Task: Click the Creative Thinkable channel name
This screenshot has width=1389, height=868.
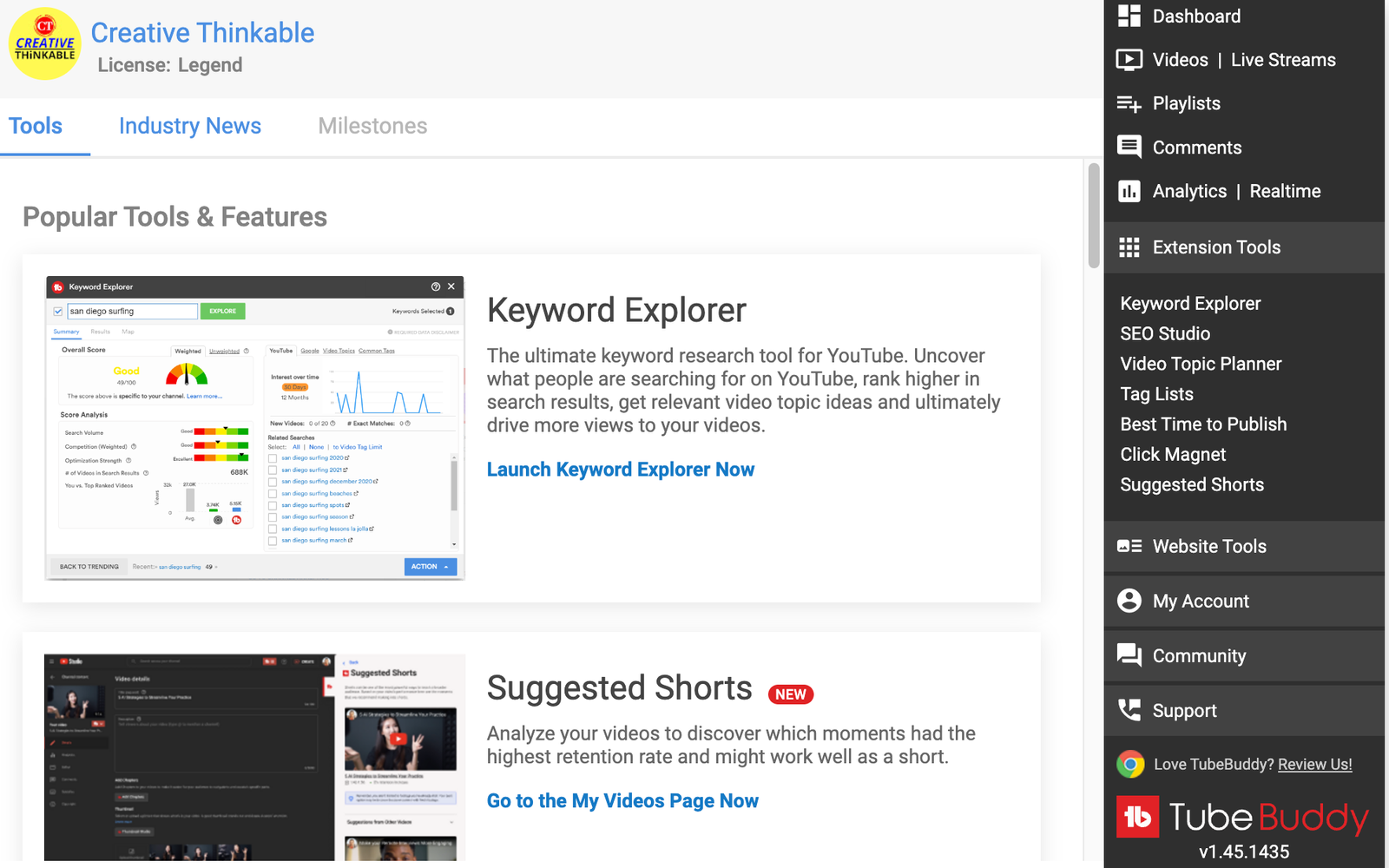Action: pos(202,33)
